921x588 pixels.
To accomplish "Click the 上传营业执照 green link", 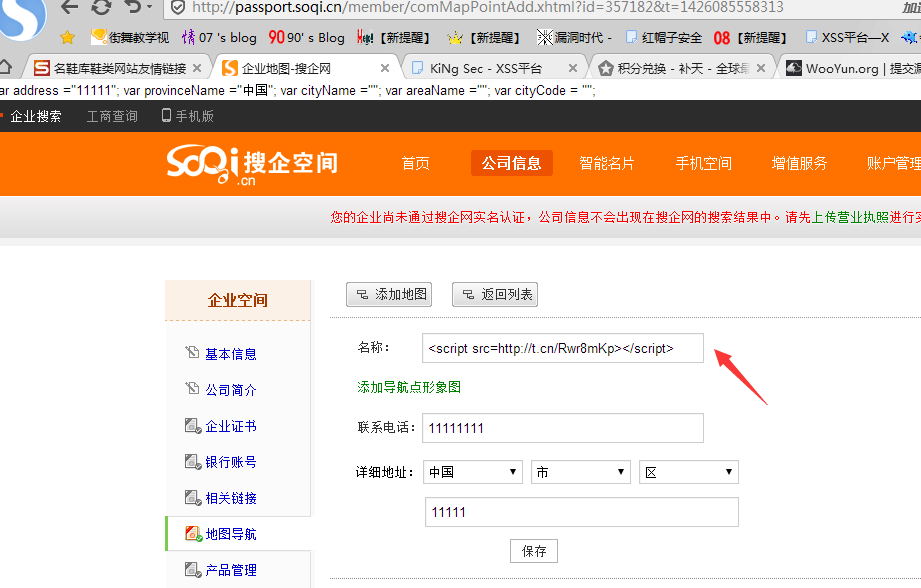I will (850, 217).
